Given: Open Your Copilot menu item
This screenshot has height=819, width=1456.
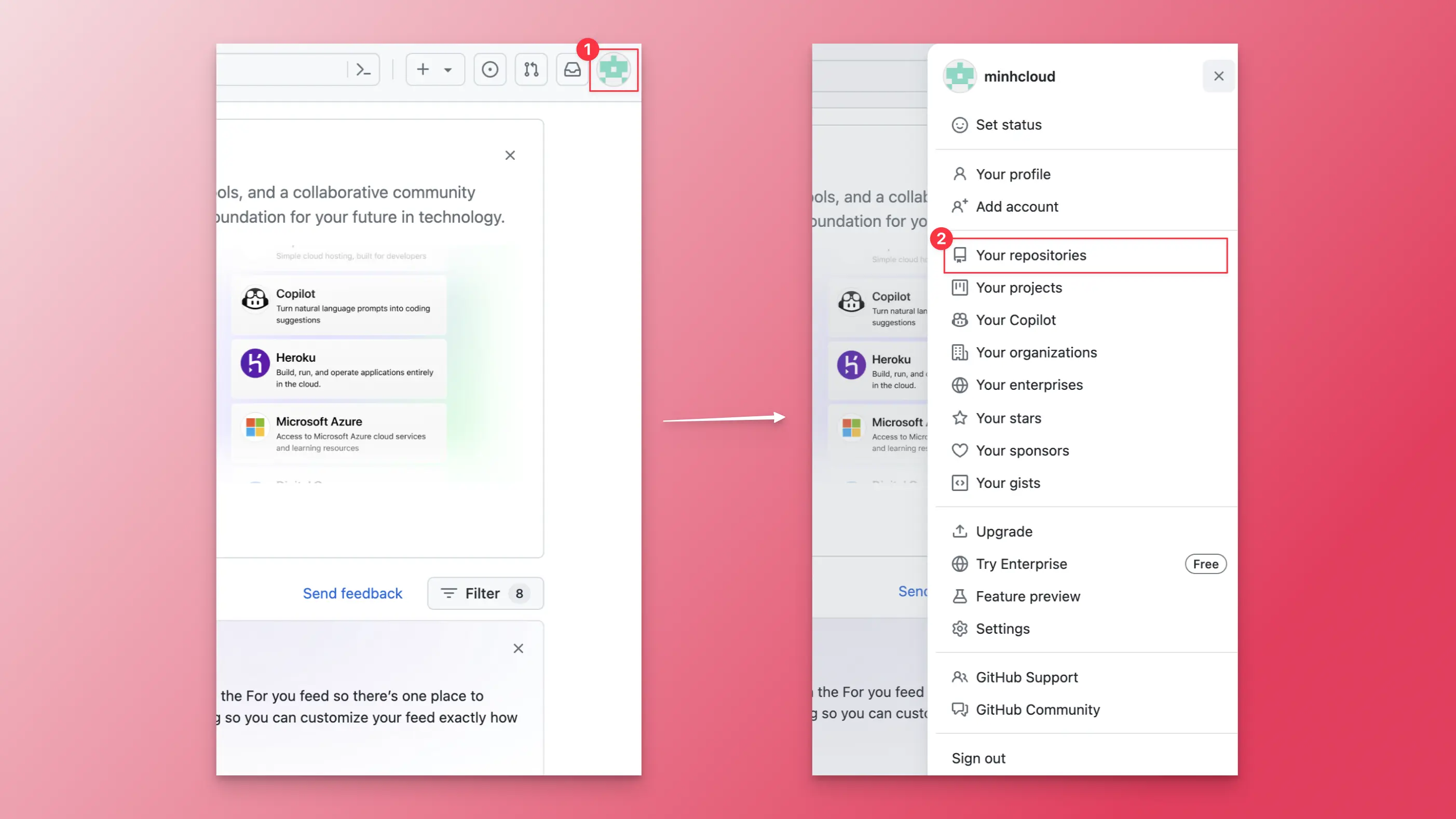Looking at the screenshot, I should pos(1085,320).
